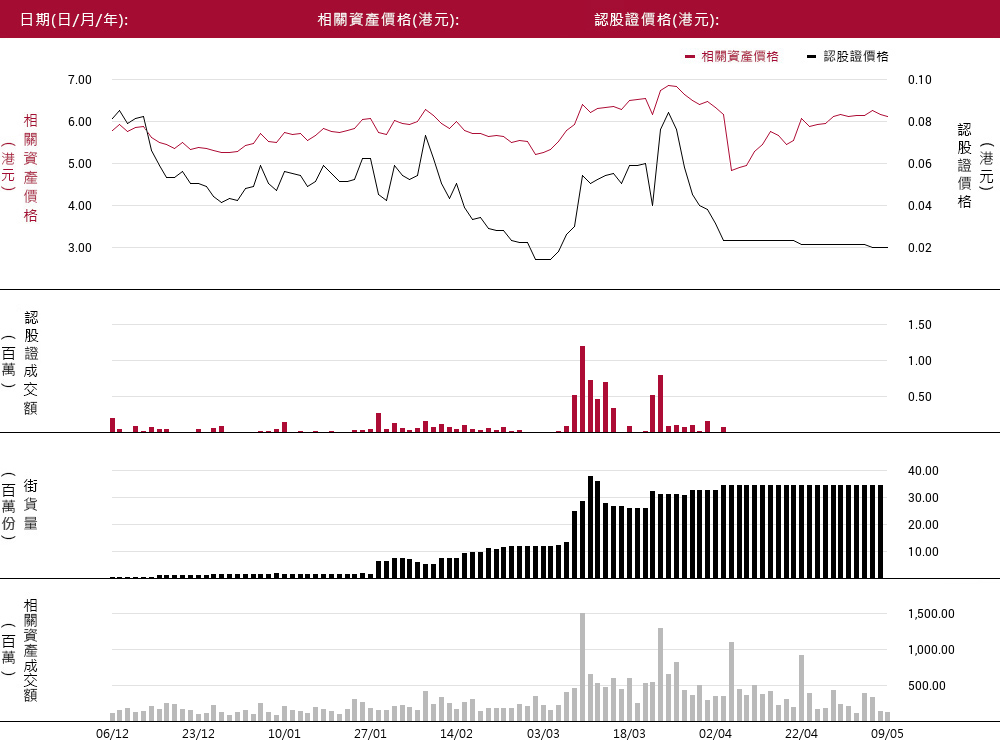Toggle the 相關資產價格 legend entry
This screenshot has width=1000, height=751.
coord(732,57)
